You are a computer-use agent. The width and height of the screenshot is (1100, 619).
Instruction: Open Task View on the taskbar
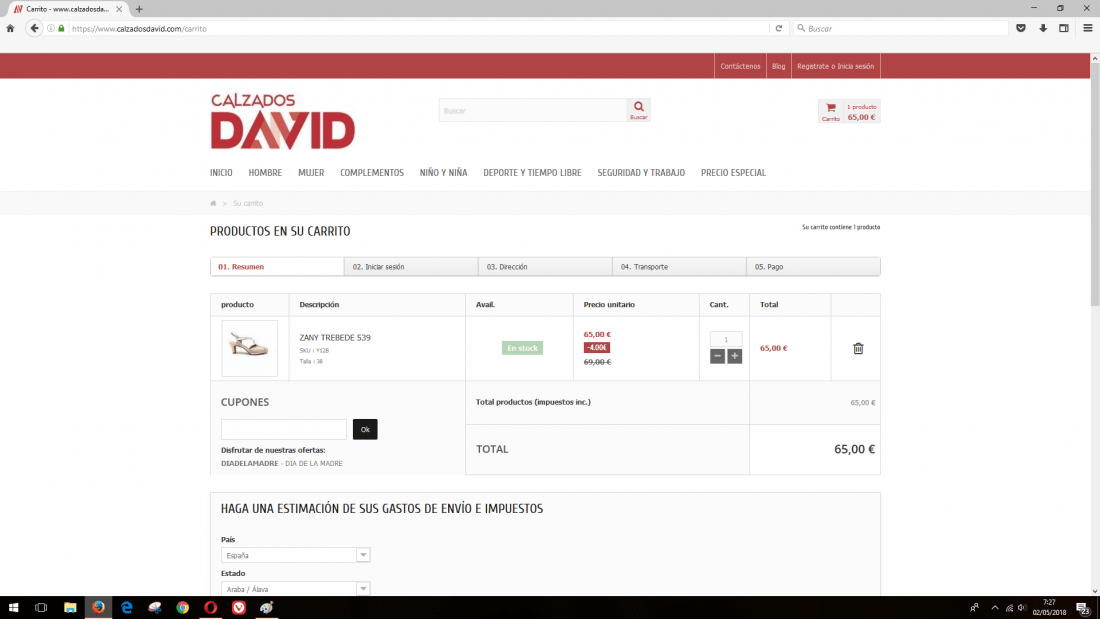(41, 608)
